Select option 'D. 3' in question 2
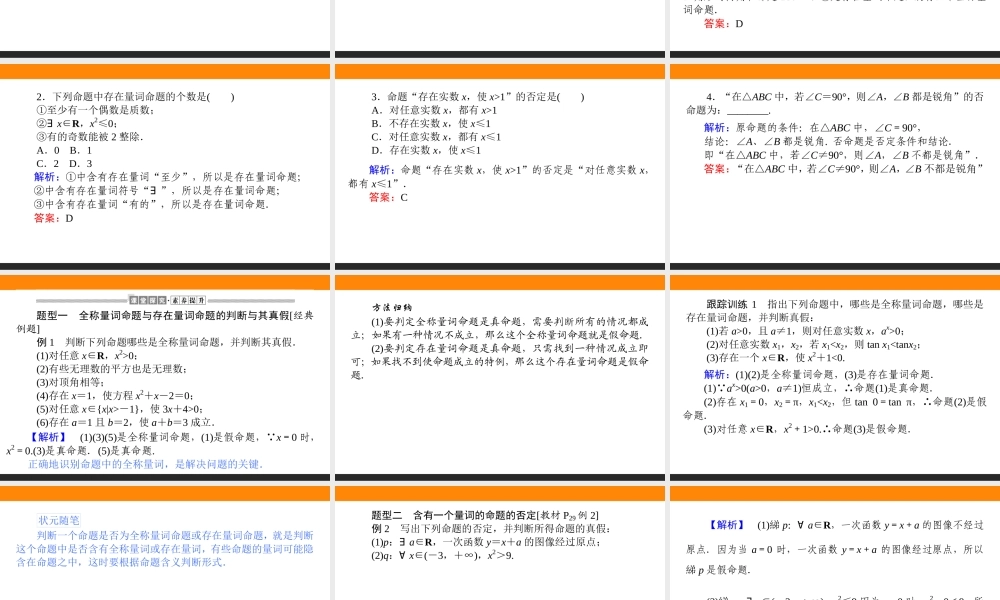This screenshot has height=600, width=1000. tap(81, 164)
